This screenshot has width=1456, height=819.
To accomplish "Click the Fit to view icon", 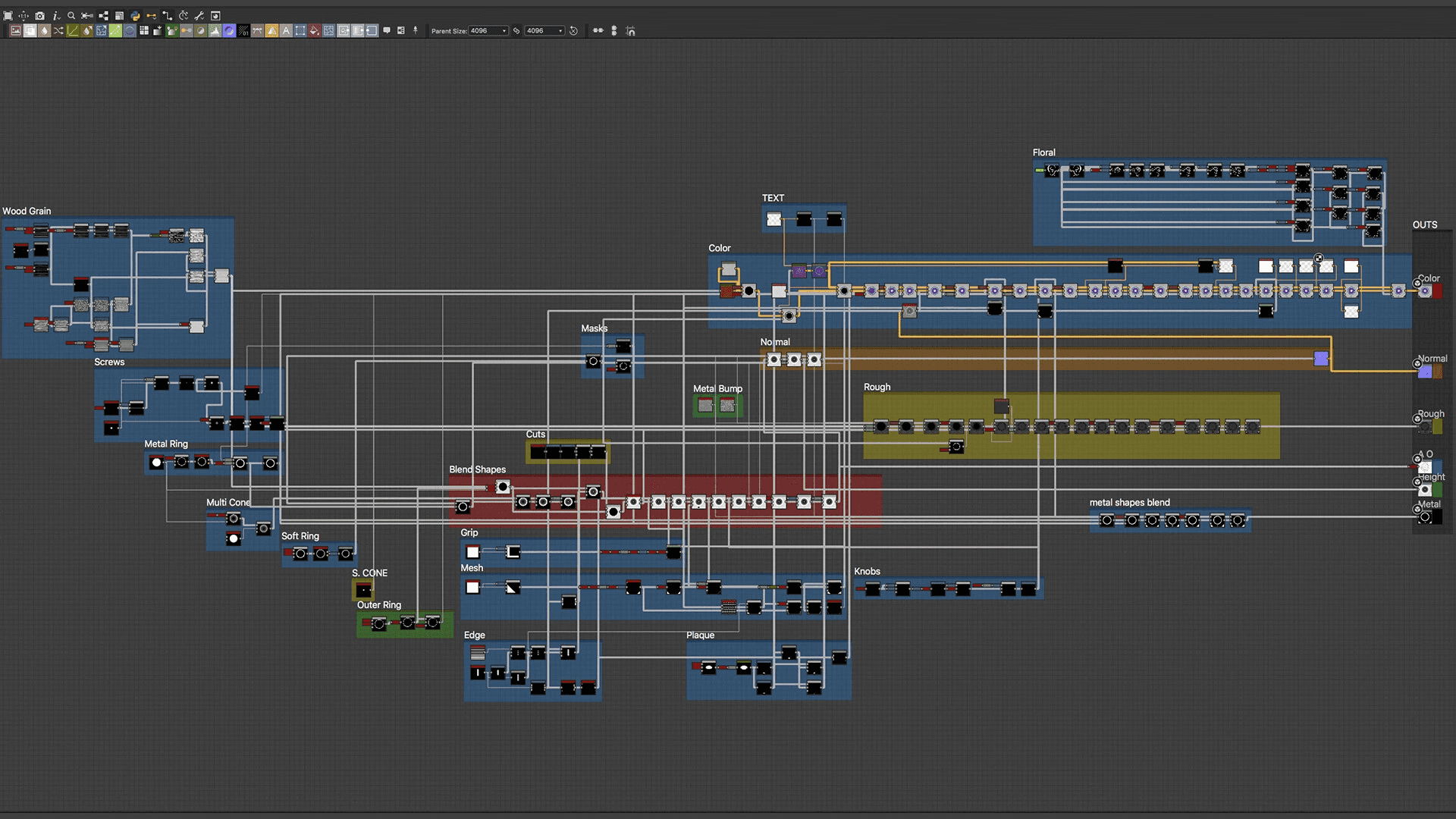I will tap(8, 15).
